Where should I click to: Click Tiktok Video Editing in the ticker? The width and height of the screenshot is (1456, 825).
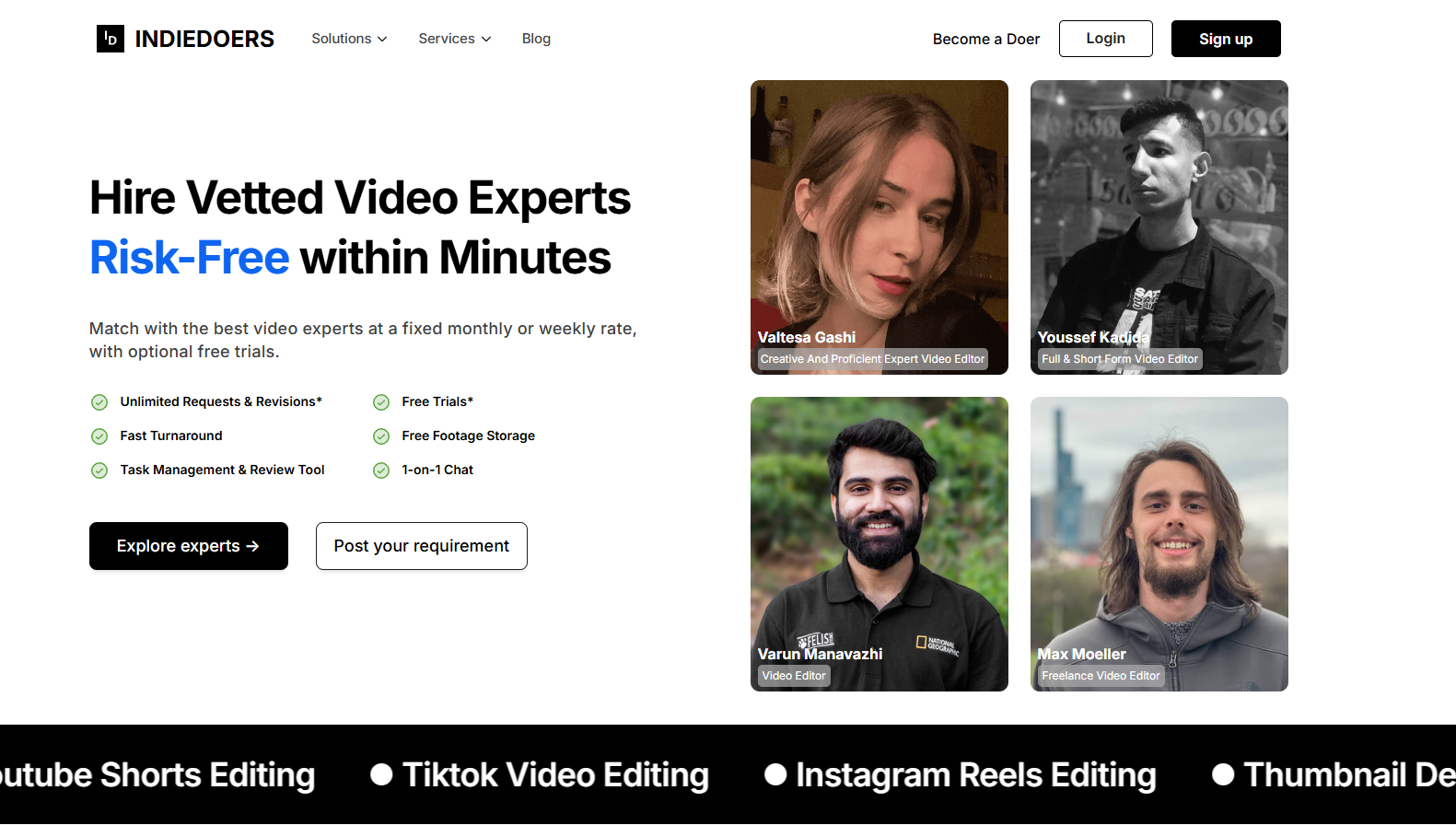click(555, 775)
